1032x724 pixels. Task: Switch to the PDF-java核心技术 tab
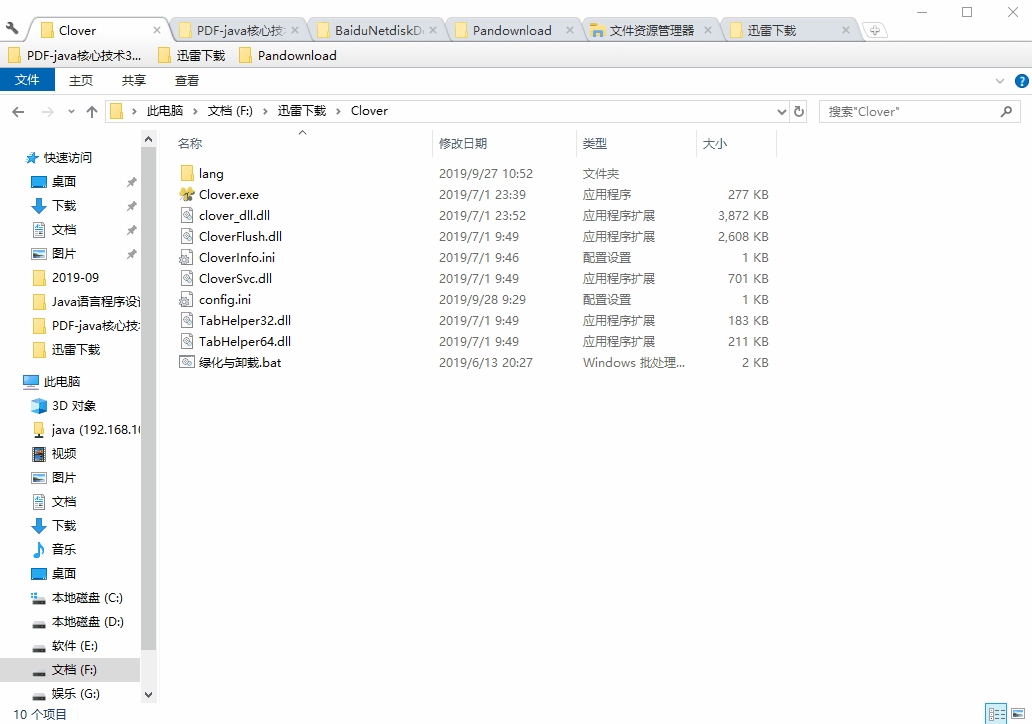239,30
